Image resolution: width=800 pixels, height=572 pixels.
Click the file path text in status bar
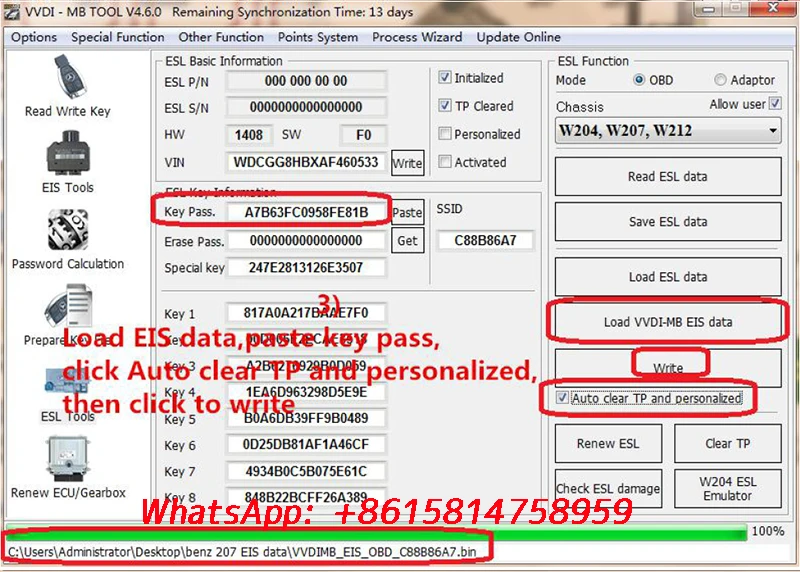pos(242,552)
